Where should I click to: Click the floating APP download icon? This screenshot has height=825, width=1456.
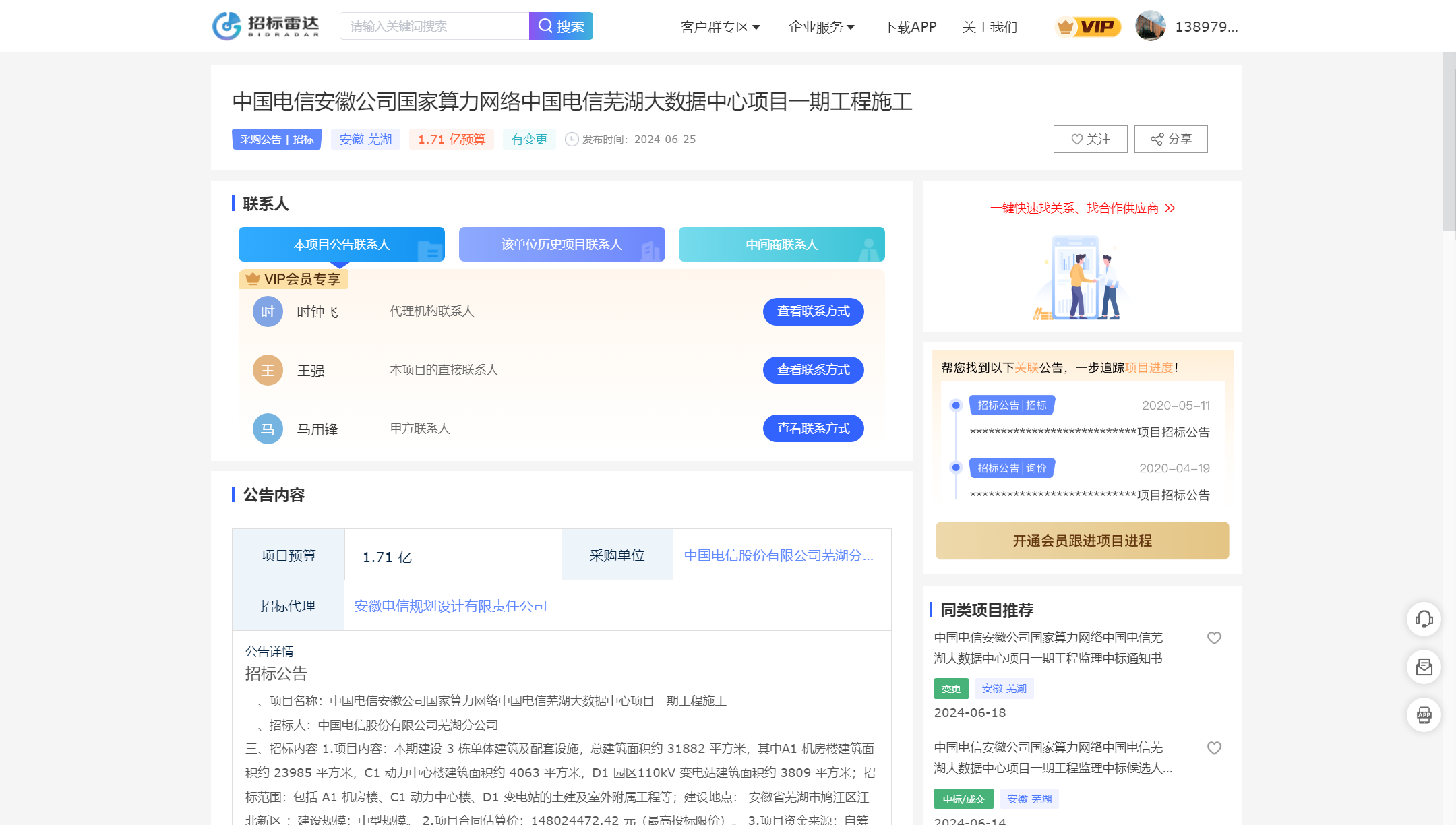coord(1424,714)
